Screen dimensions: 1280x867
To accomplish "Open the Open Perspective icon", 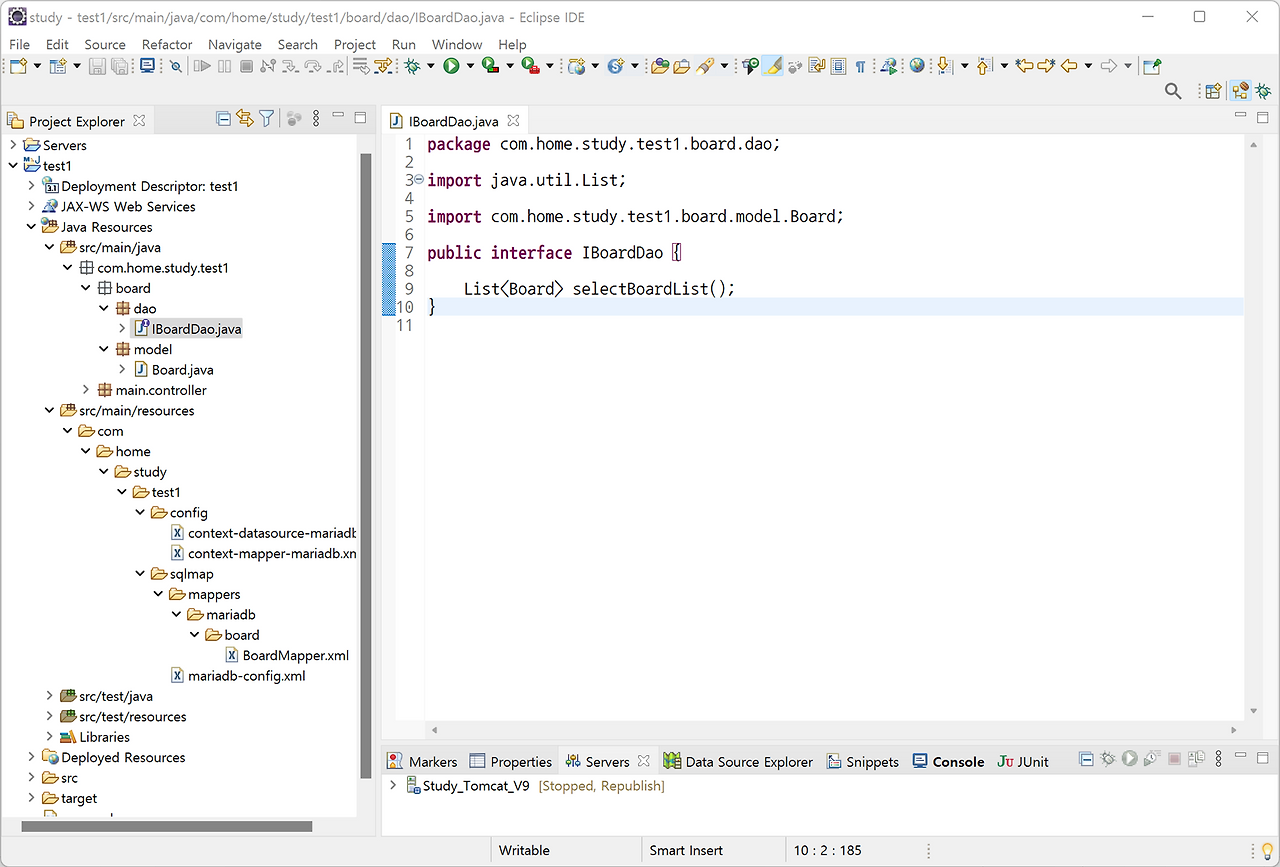I will [x=1212, y=91].
